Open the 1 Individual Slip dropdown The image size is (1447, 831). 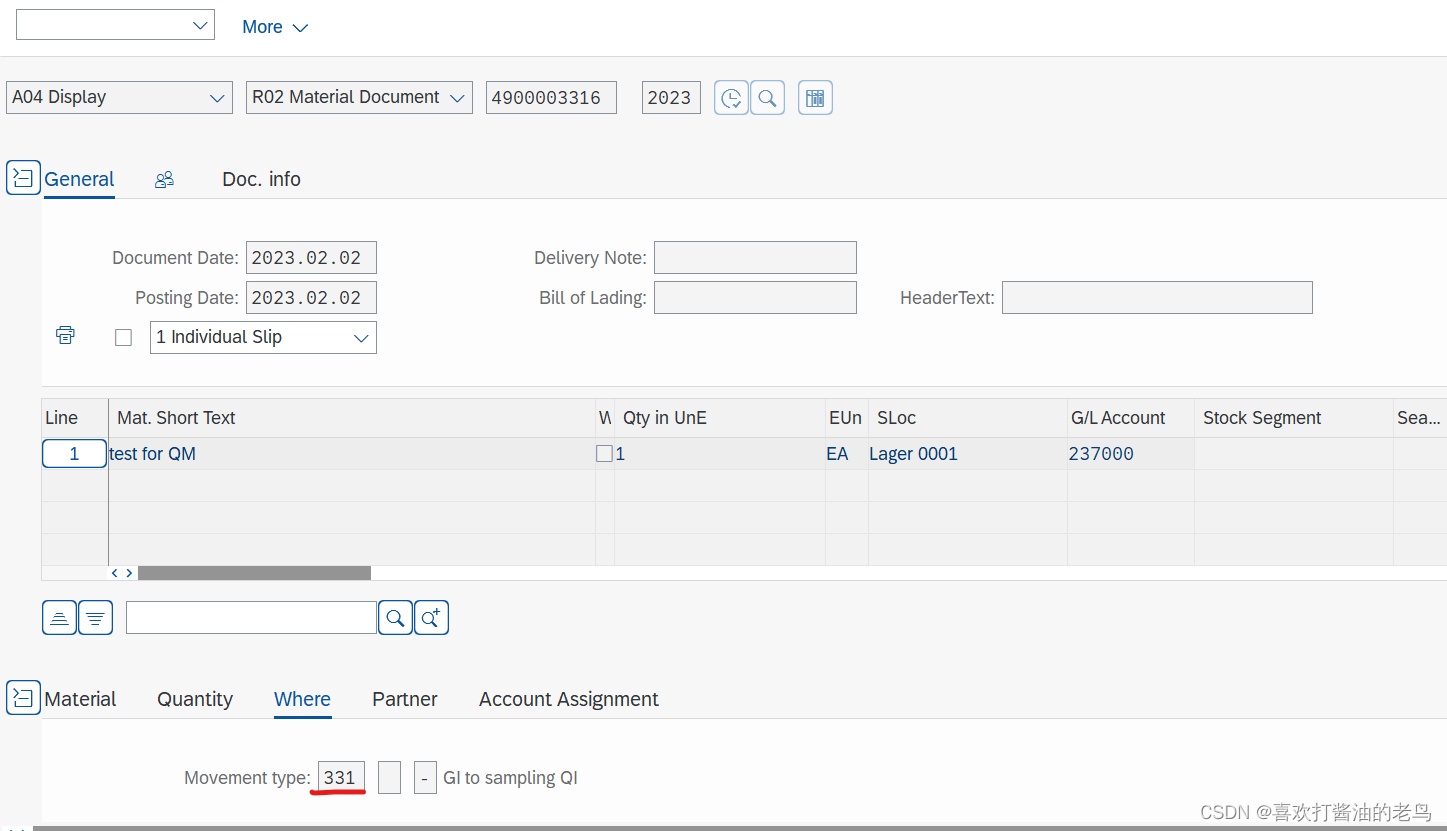pyautogui.click(x=263, y=337)
